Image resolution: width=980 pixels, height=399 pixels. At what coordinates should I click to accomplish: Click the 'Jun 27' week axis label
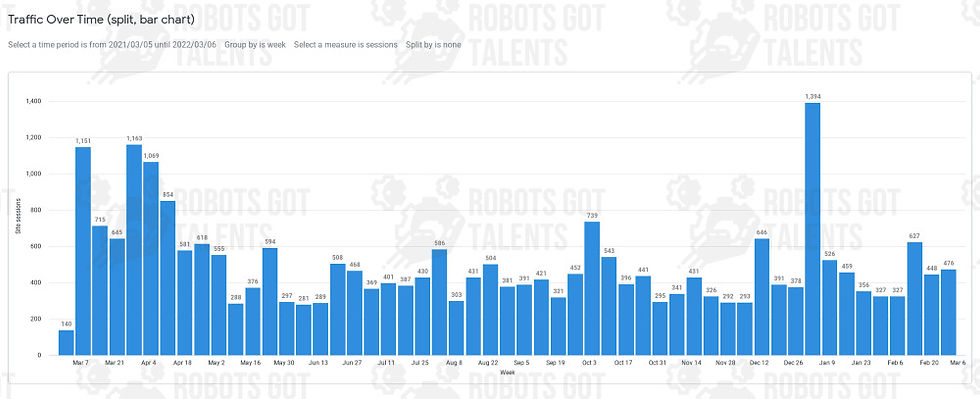[x=352, y=363]
